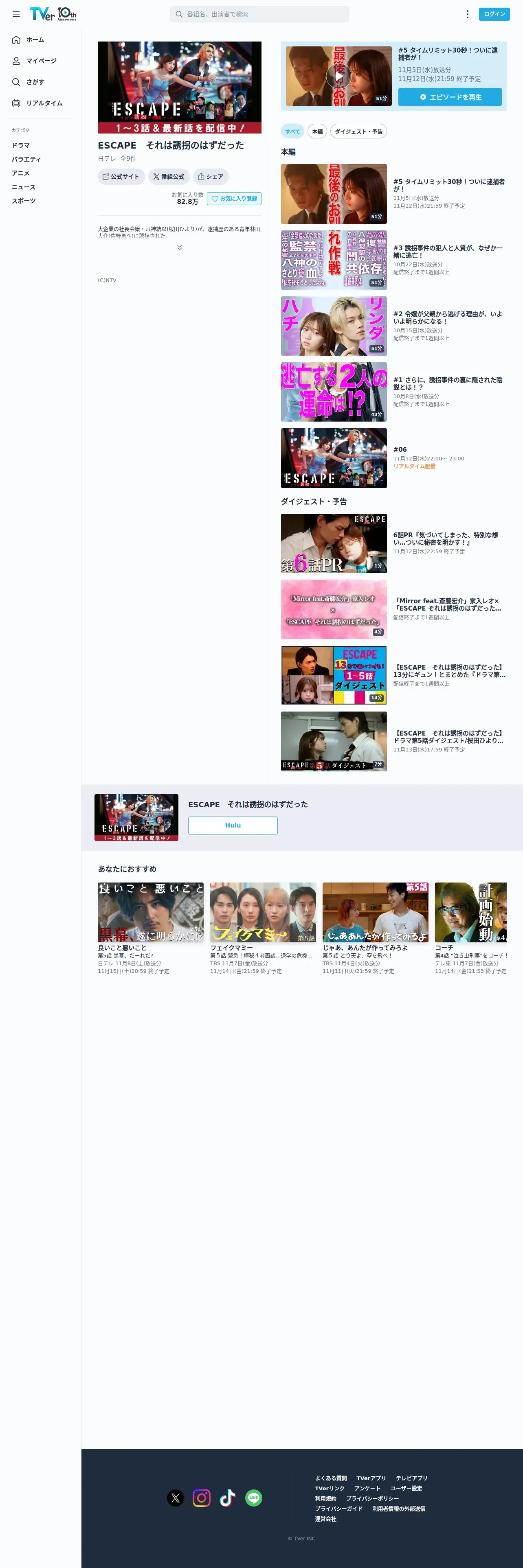The width and height of the screenshot is (523, 1568).
Task: Open the X social icon in footer
Action: point(175,1498)
